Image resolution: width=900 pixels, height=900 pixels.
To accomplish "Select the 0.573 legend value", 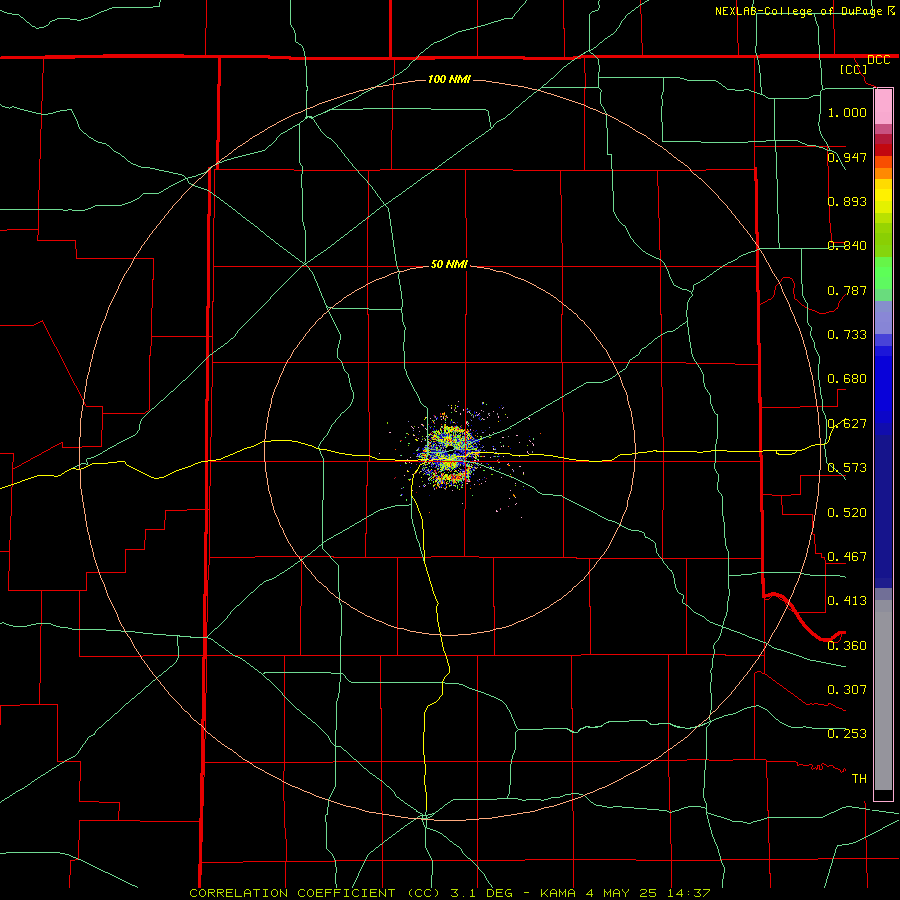I will 847,468.
